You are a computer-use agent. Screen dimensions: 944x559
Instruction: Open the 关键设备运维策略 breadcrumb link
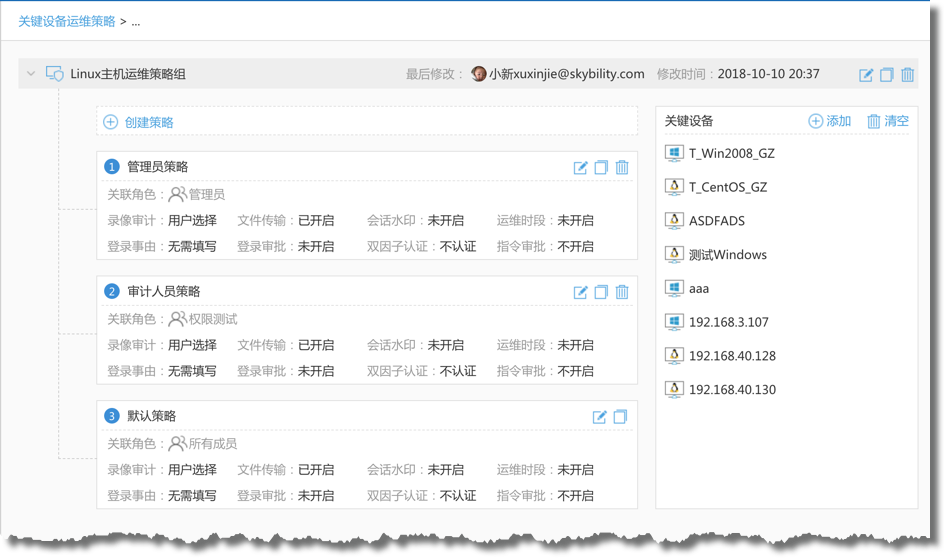tap(66, 20)
